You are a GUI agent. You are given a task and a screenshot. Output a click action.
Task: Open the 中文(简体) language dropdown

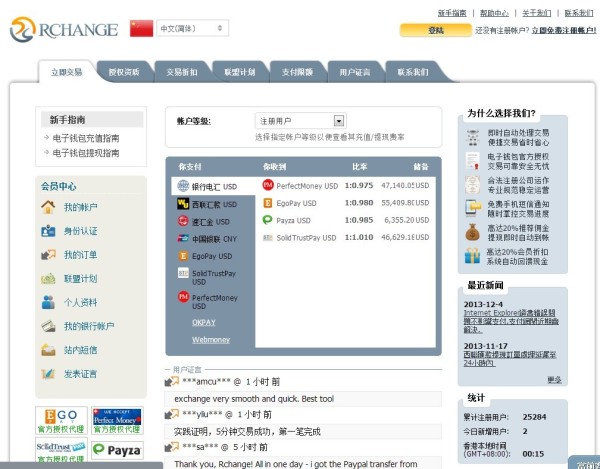click(x=192, y=28)
